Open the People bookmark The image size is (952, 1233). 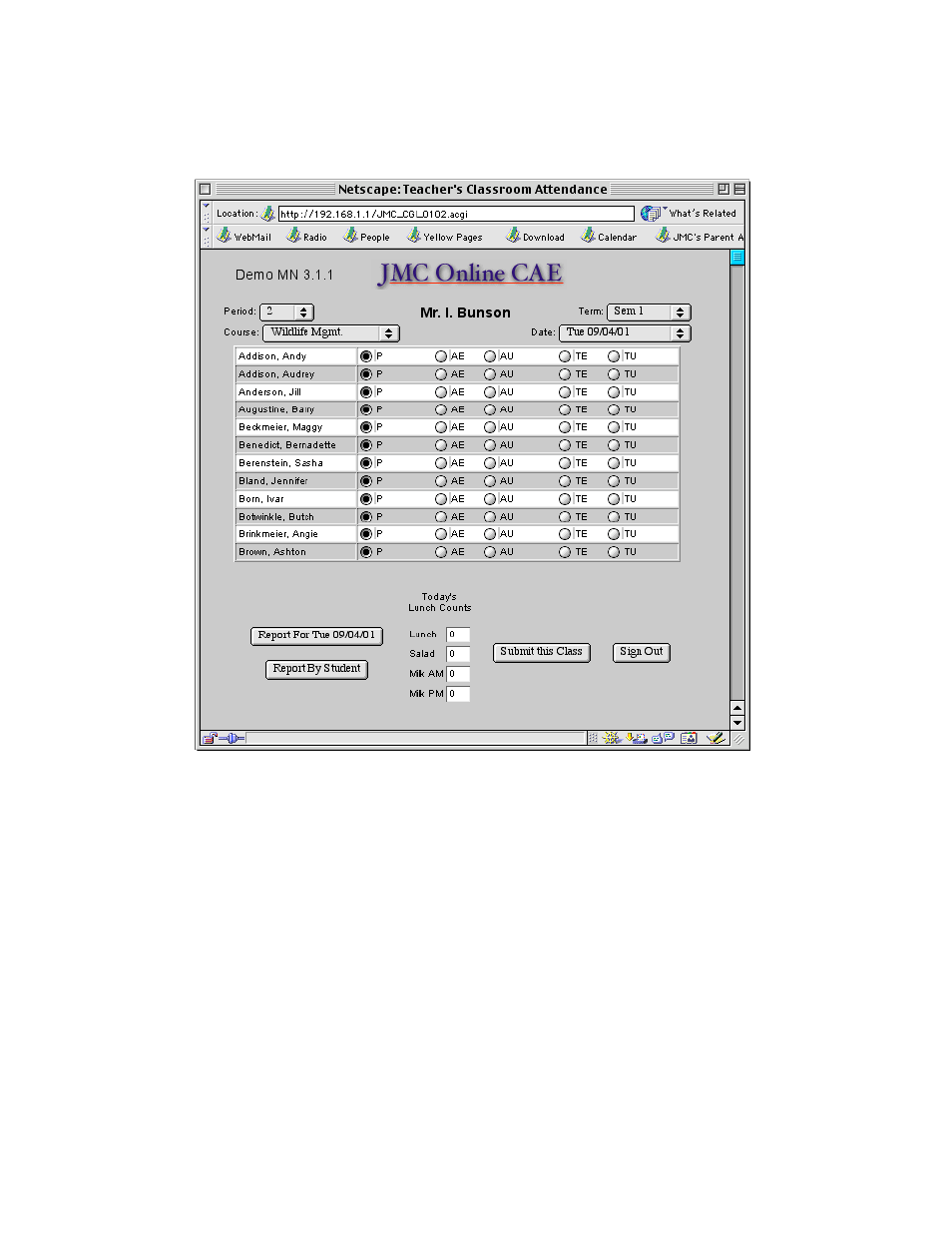367,237
